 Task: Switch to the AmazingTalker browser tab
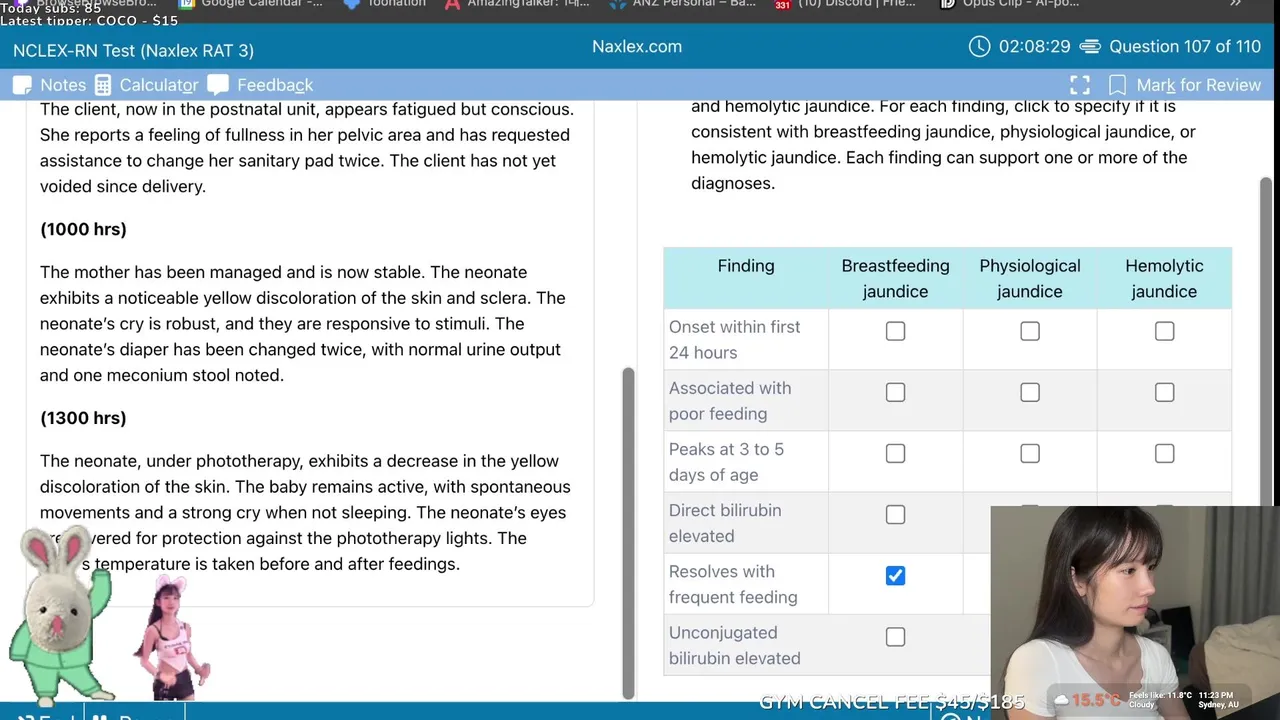pyautogui.click(x=517, y=4)
